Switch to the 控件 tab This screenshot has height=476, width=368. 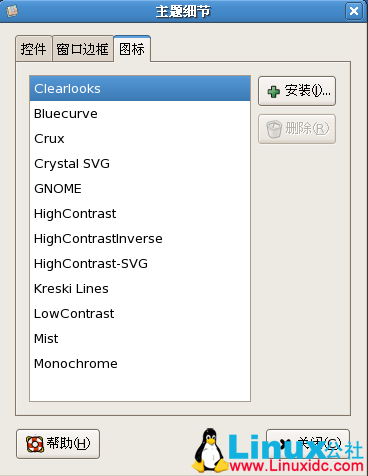click(x=34, y=49)
